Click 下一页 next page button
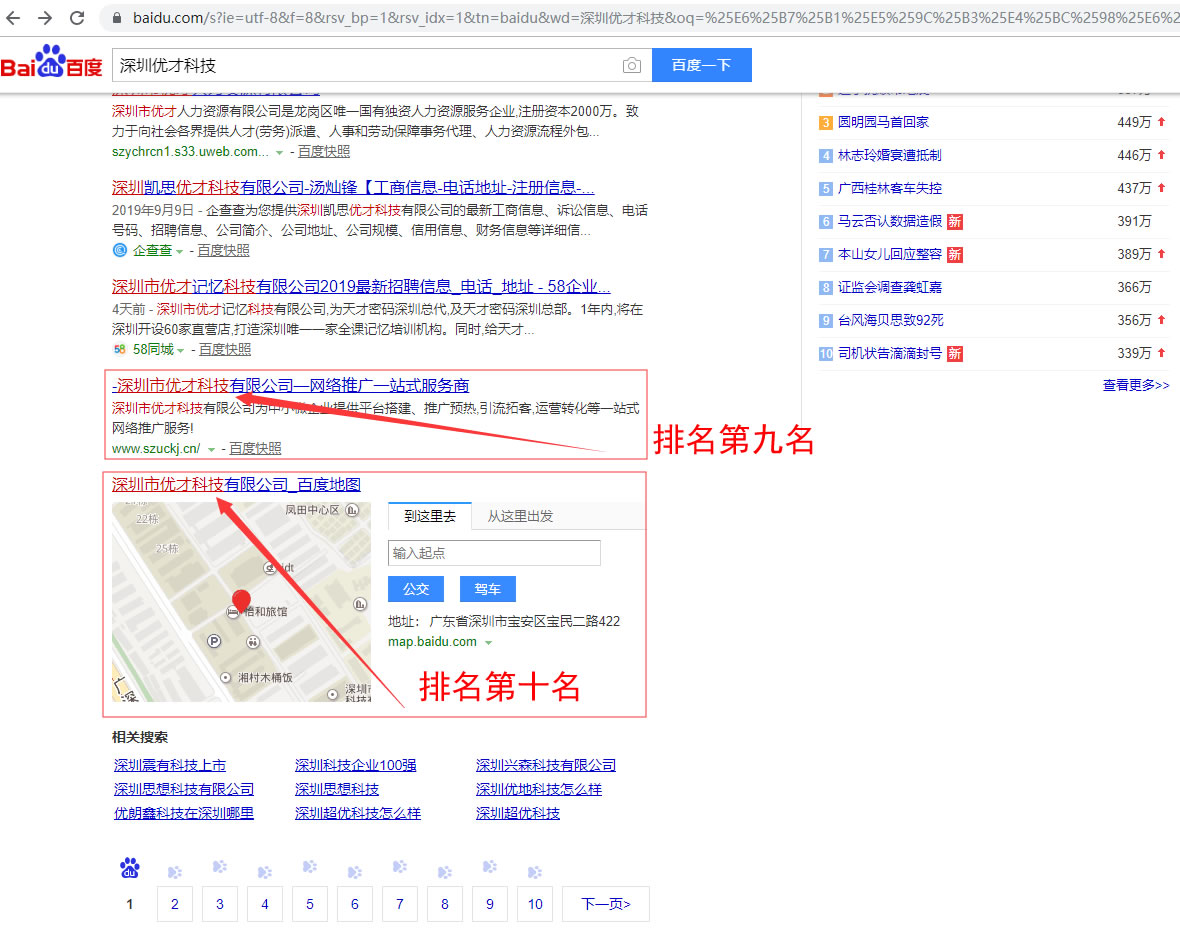This screenshot has height=928, width=1180. coord(605,904)
